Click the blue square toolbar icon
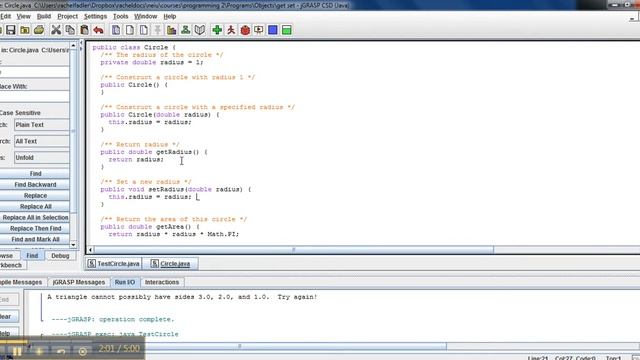 [273, 30]
